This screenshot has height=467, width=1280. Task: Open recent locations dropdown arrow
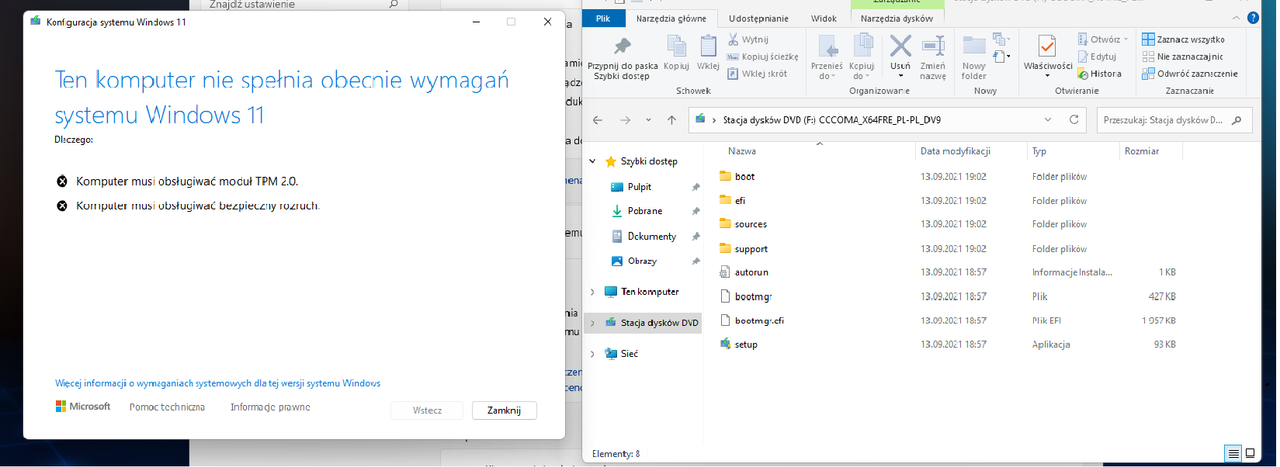pyautogui.click(x=648, y=120)
